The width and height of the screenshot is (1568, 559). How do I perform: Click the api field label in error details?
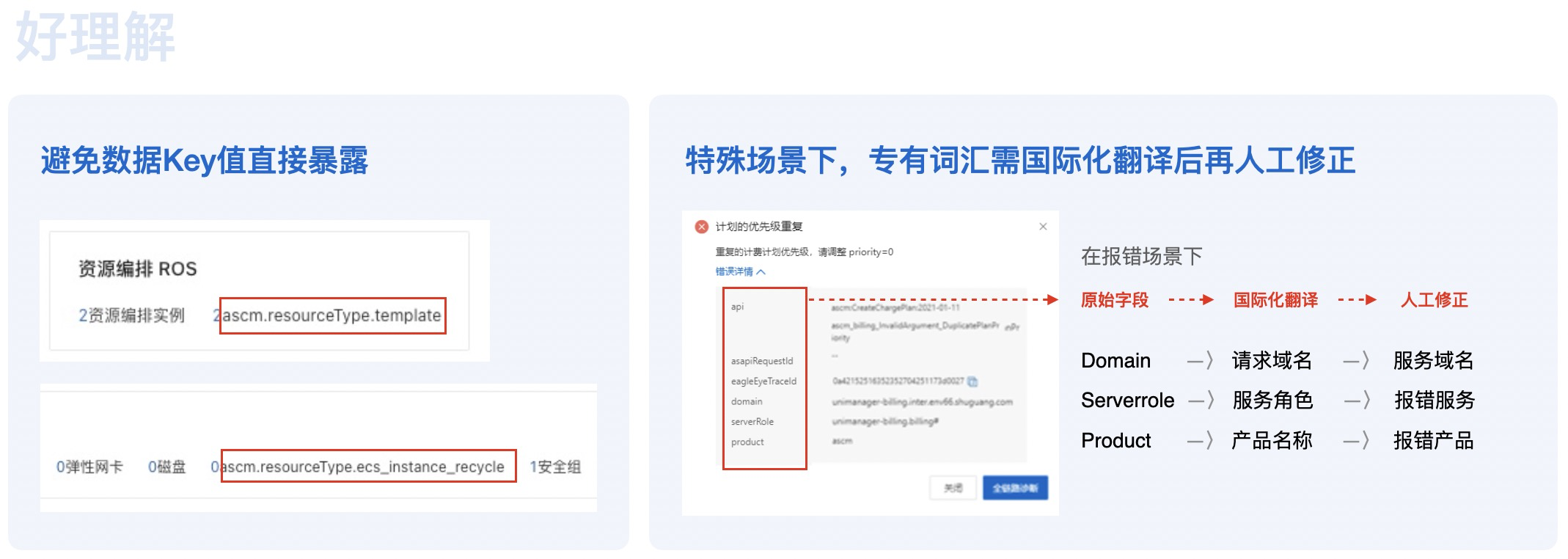tap(737, 307)
